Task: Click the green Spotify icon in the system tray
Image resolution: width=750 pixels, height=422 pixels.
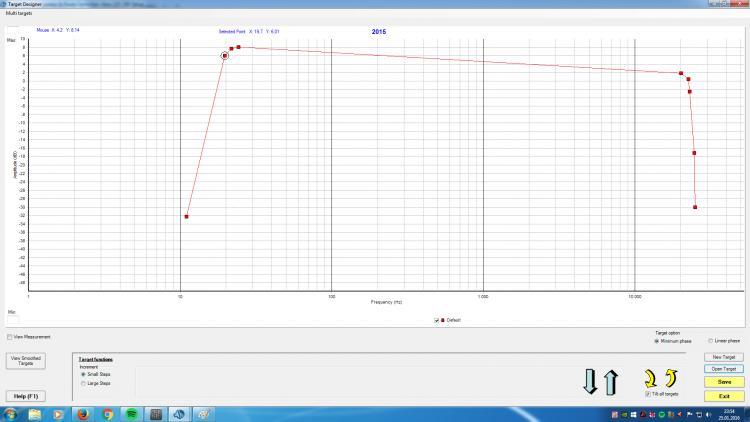Action: click(x=662, y=414)
